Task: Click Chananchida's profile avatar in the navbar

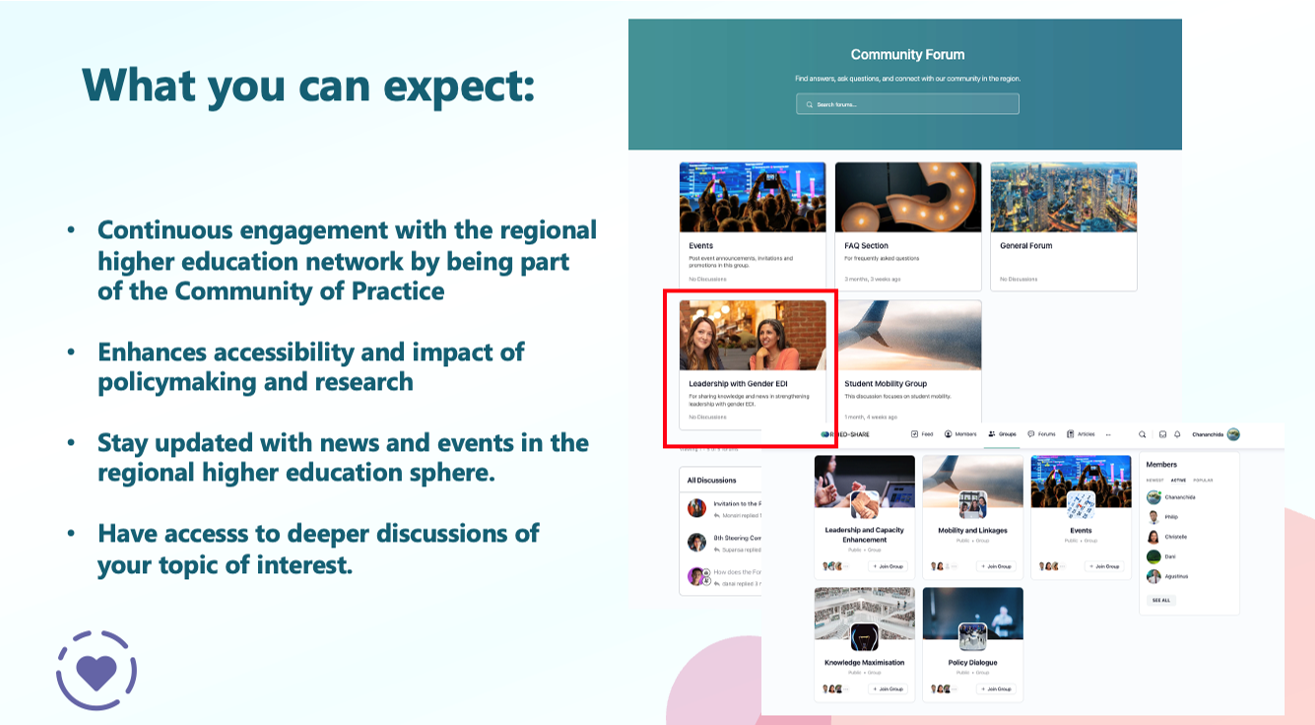Action: click(x=1233, y=434)
